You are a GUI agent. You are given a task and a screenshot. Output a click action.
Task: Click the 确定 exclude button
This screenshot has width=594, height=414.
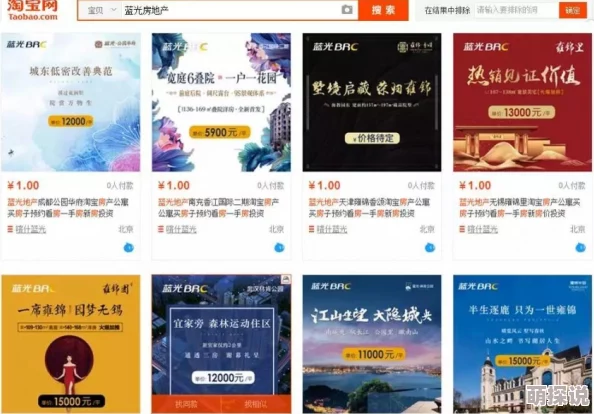pos(572,10)
